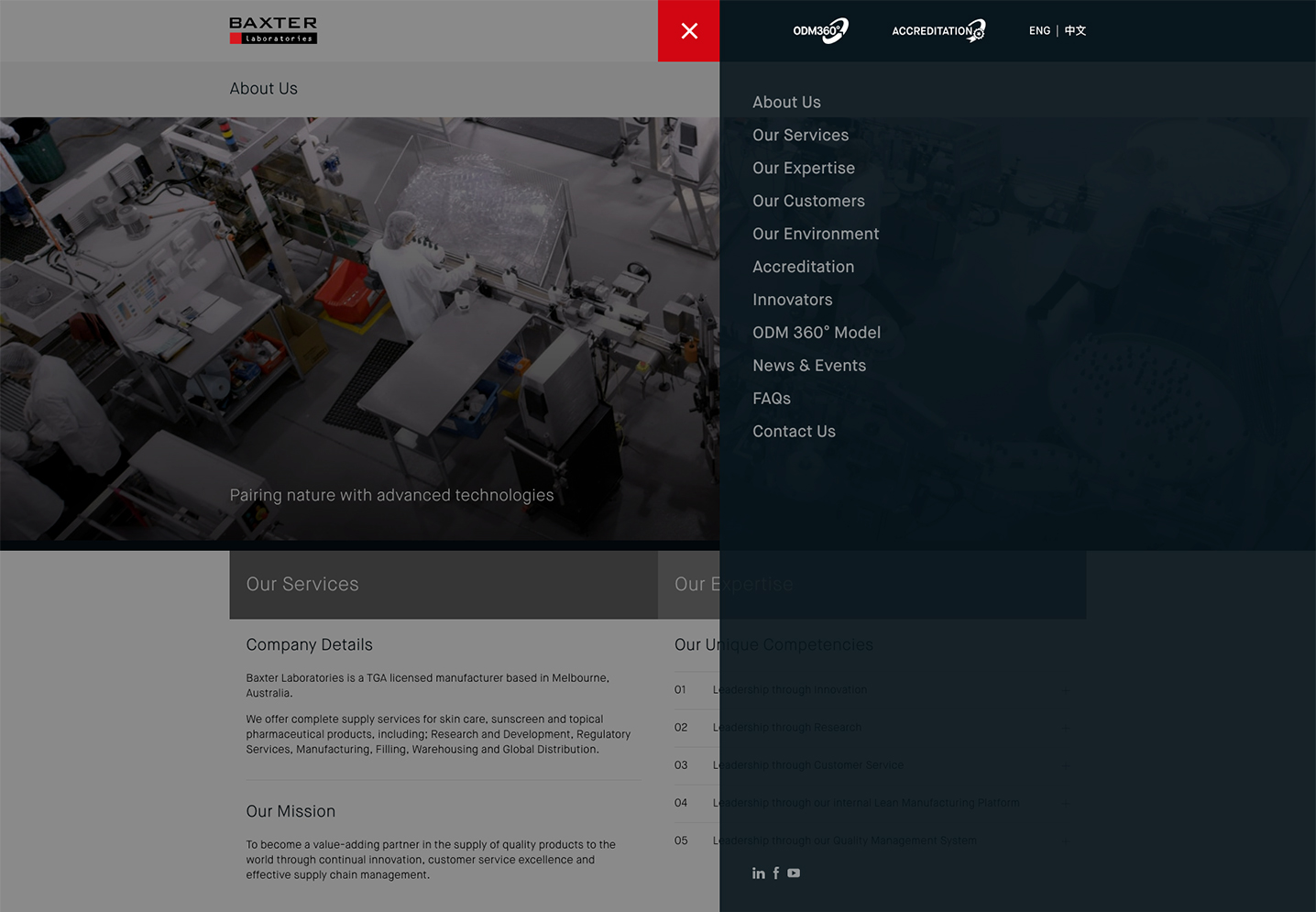Click the Company Details heading
The width and height of the screenshot is (1316, 912).
(x=309, y=645)
